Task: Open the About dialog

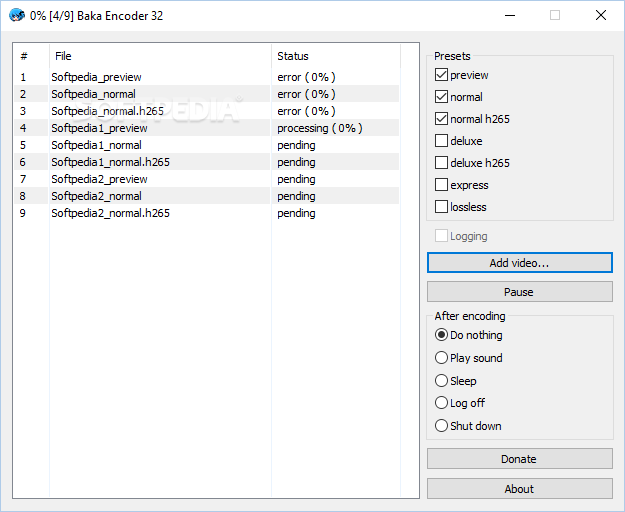Action: tap(519, 488)
